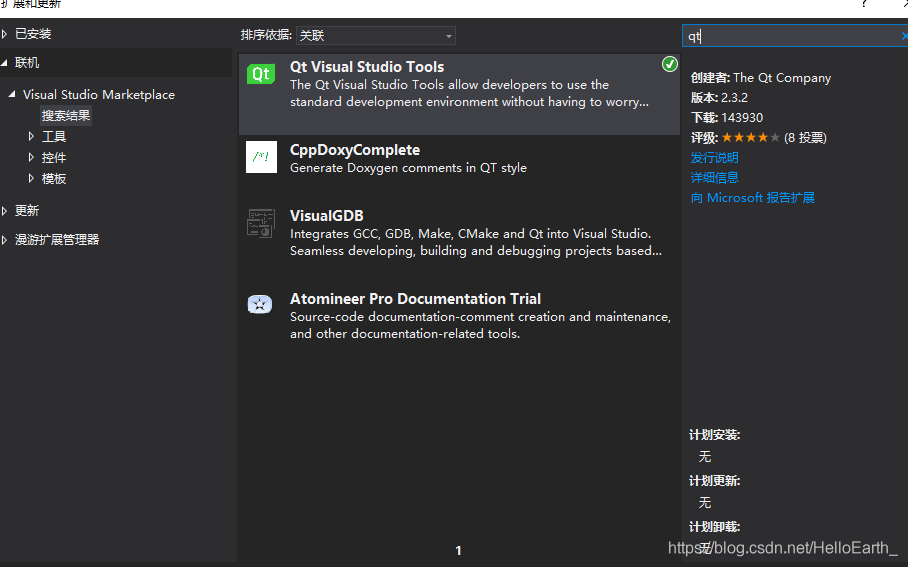
Task: Expand the 模板 tree node
Action: (31, 178)
